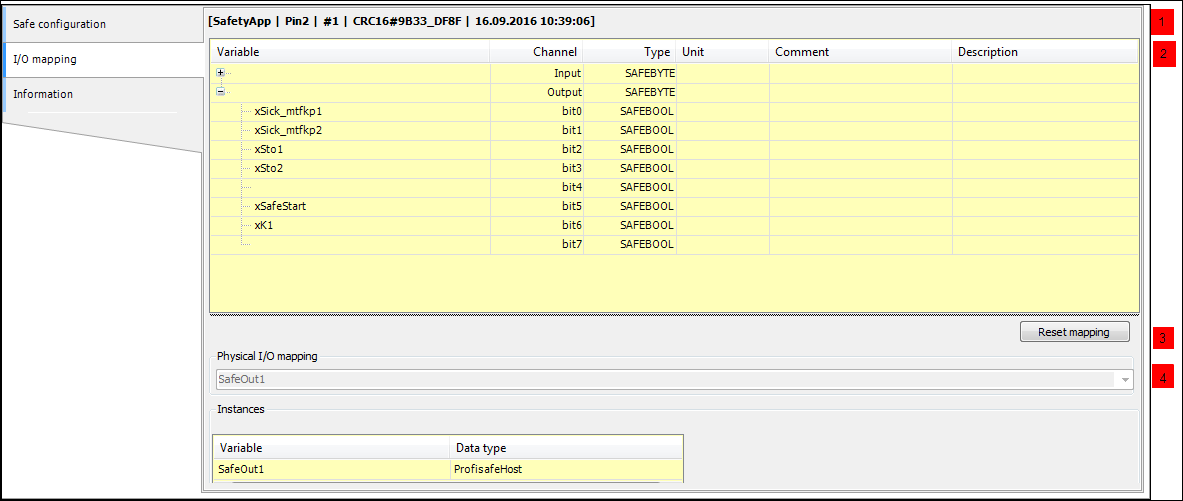
Task: Expand the Input SAFEBYTE row
Action: point(220,73)
